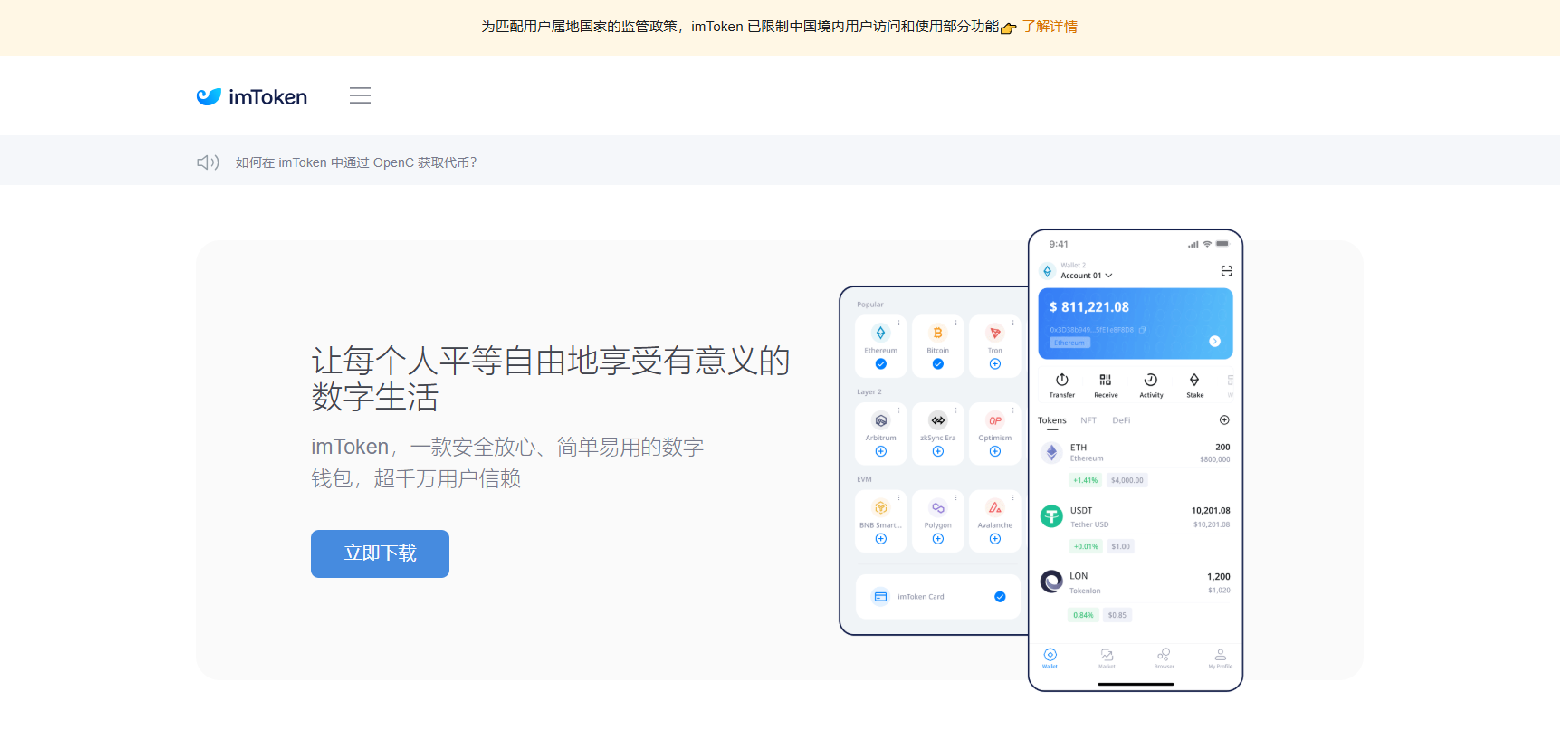
Task: Click the arrow on balance card
Action: pos(1215,341)
